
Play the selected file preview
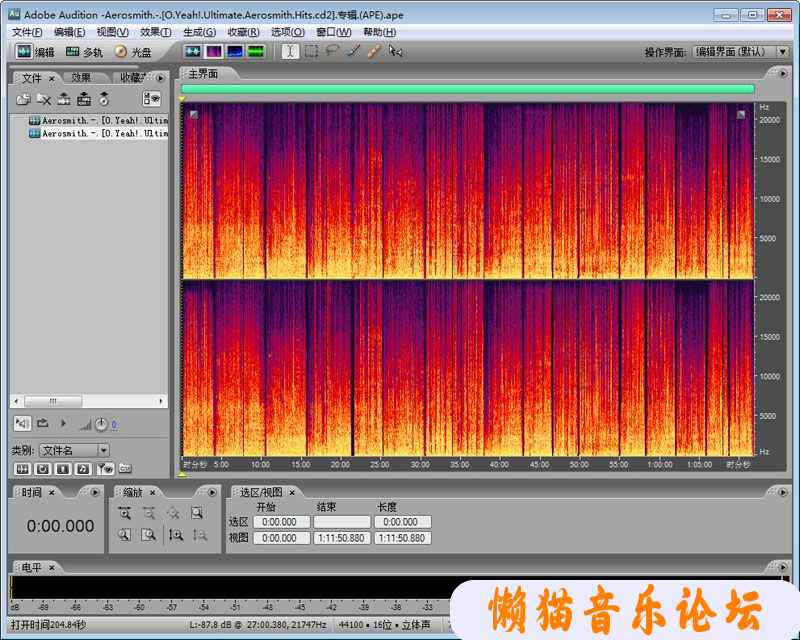tap(63, 424)
